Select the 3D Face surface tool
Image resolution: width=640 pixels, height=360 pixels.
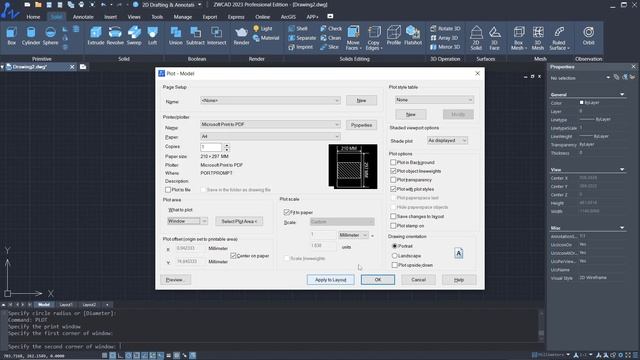tap(494, 38)
